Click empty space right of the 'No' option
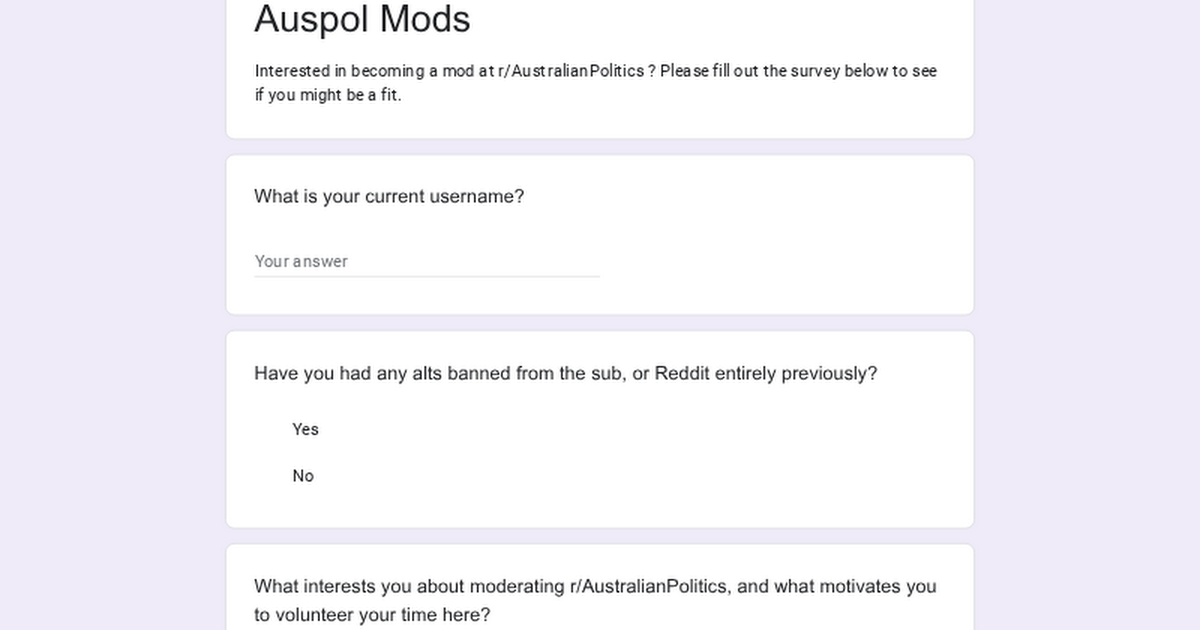 pos(640,476)
